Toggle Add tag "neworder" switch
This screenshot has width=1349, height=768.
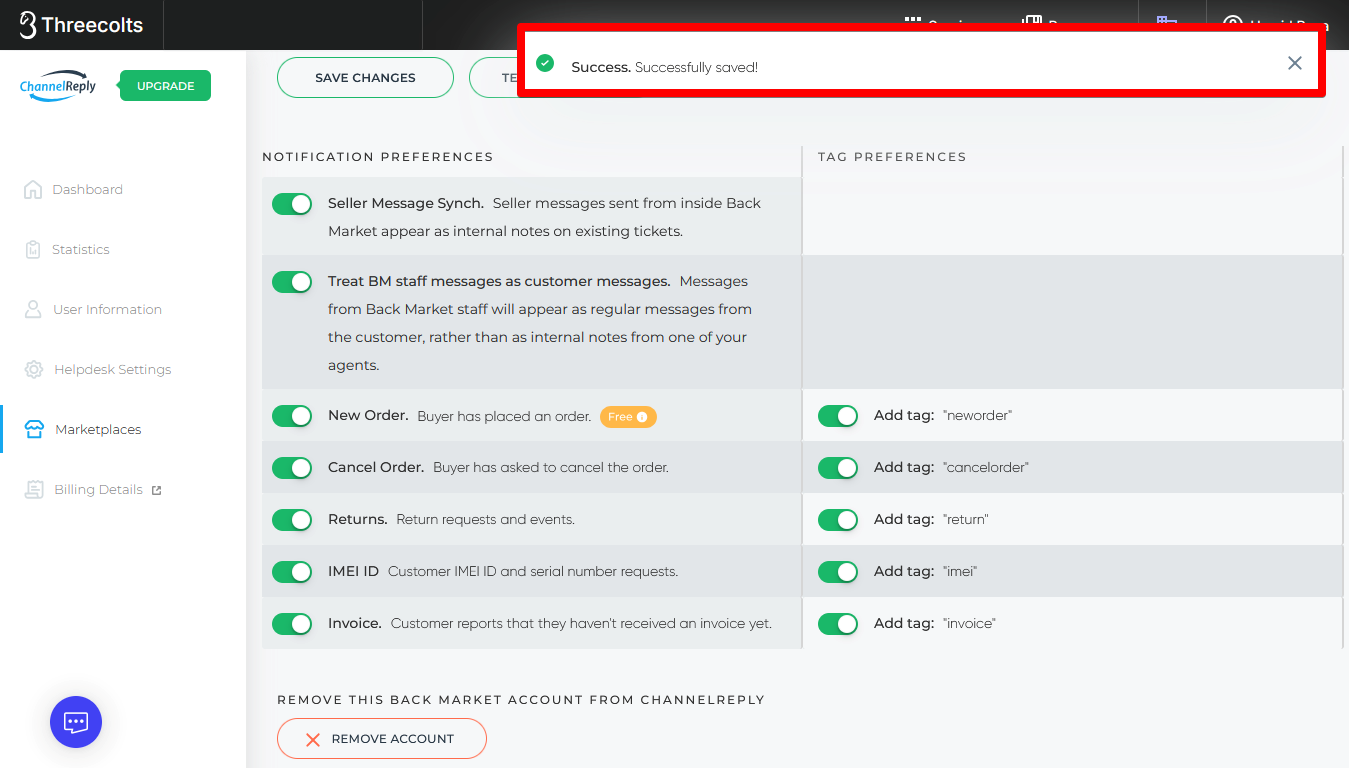tap(838, 416)
